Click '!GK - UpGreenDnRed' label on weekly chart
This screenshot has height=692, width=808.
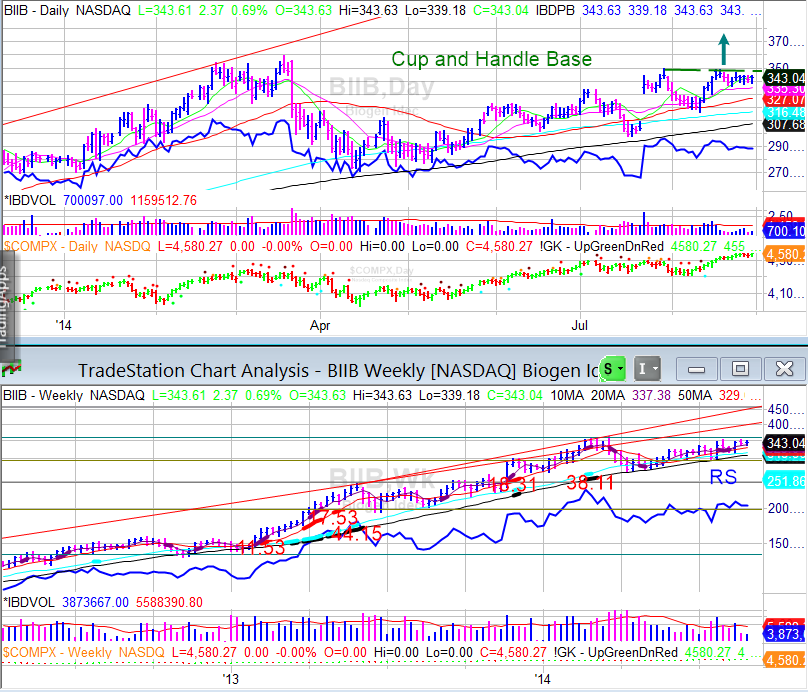coord(616,652)
